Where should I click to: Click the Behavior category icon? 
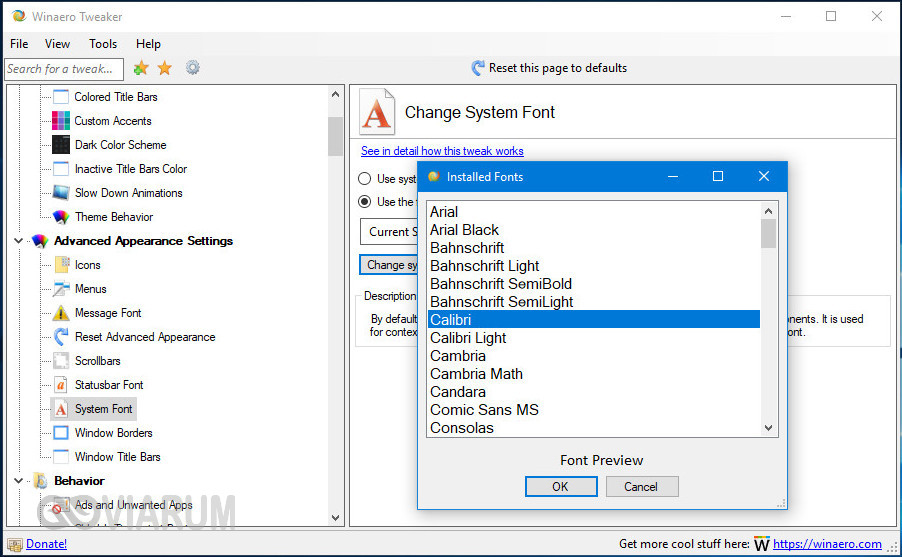point(40,480)
